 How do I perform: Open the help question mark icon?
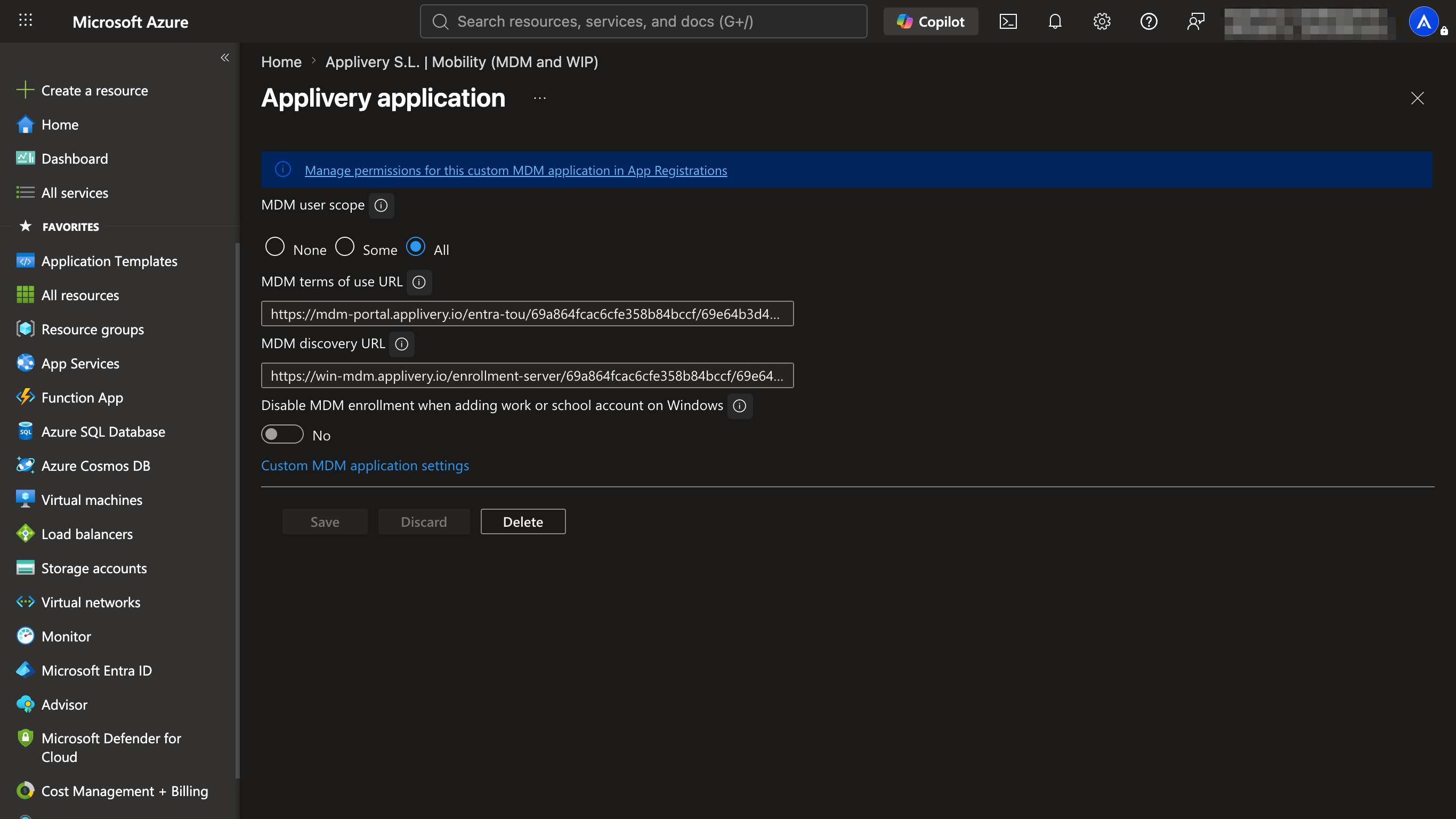pyautogui.click(x=1148, y=21)
